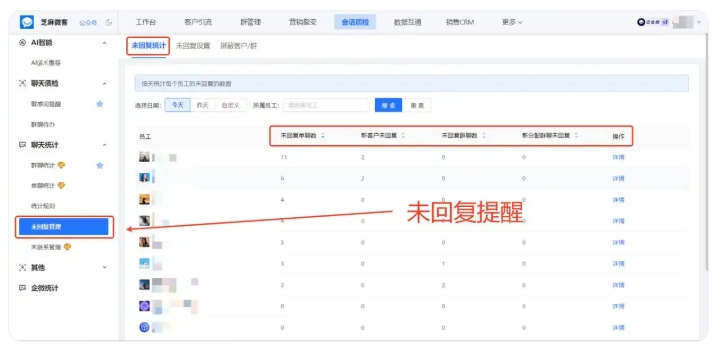Sort by the 未回复单聊数 column arrows
The width and height of the screenshot is (719, 362).
click(323, 135)
